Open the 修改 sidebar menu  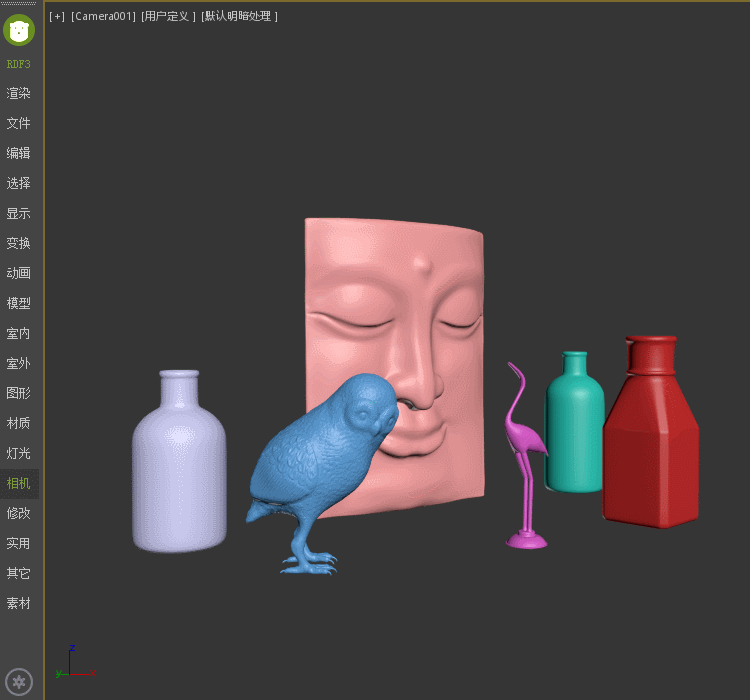click(19, 513)
